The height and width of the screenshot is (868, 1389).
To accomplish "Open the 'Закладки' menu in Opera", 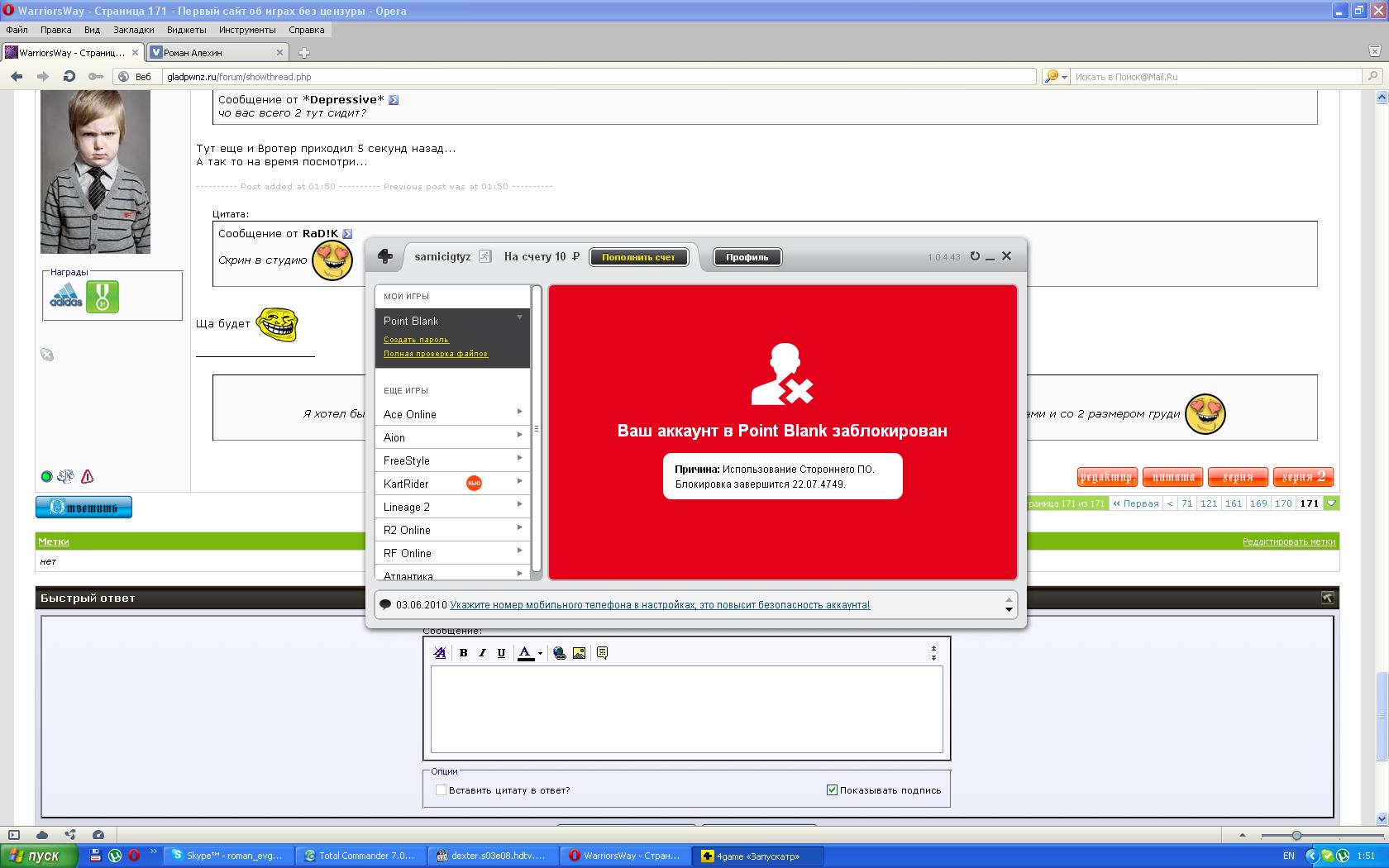I will [x=133, y=30].
